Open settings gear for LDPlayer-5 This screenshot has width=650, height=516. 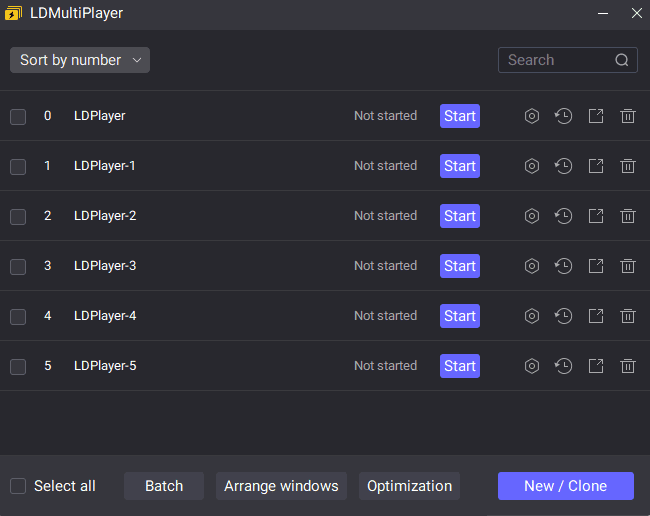[x=532, y=366]
